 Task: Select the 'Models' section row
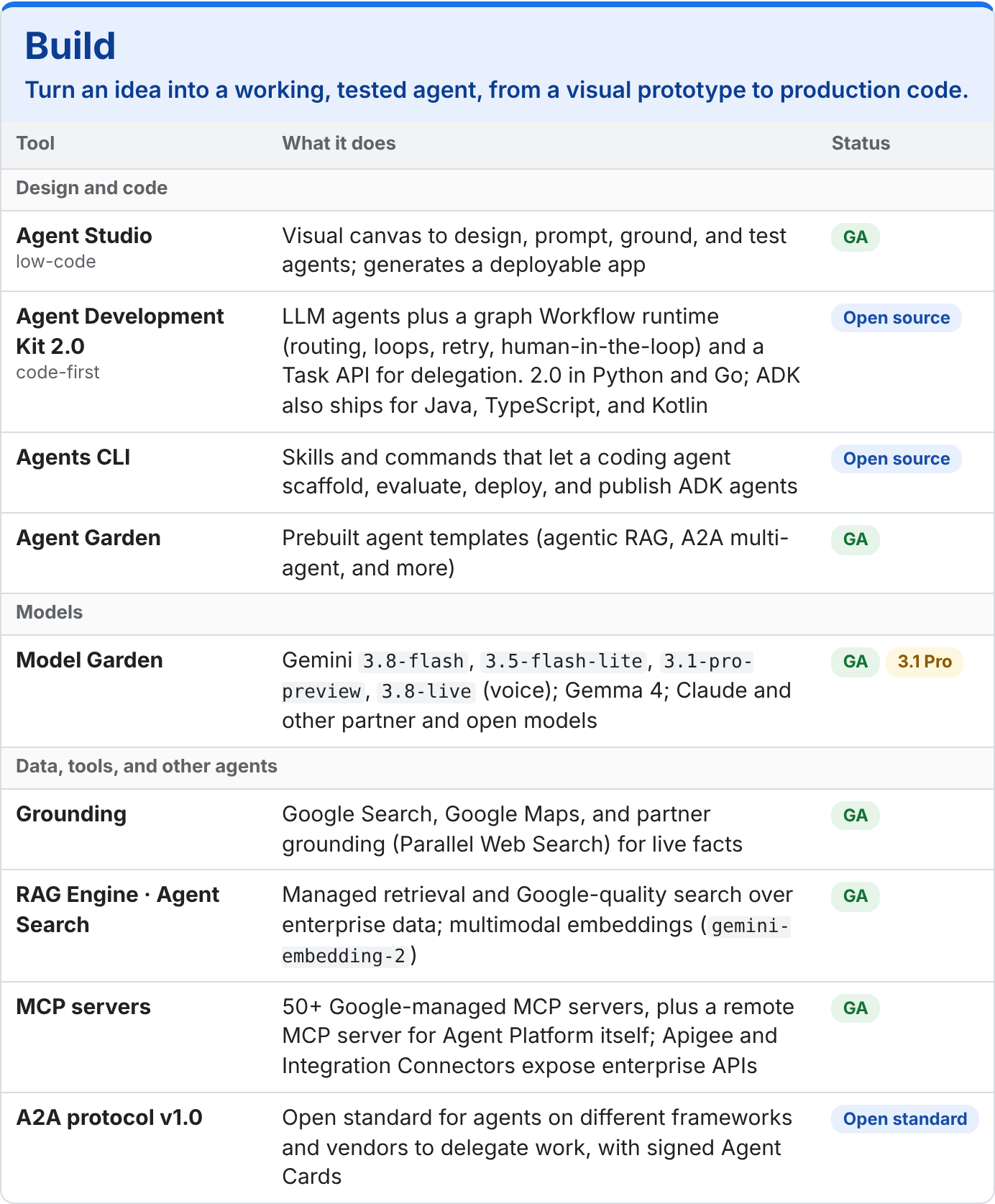[x=497, y=613]
